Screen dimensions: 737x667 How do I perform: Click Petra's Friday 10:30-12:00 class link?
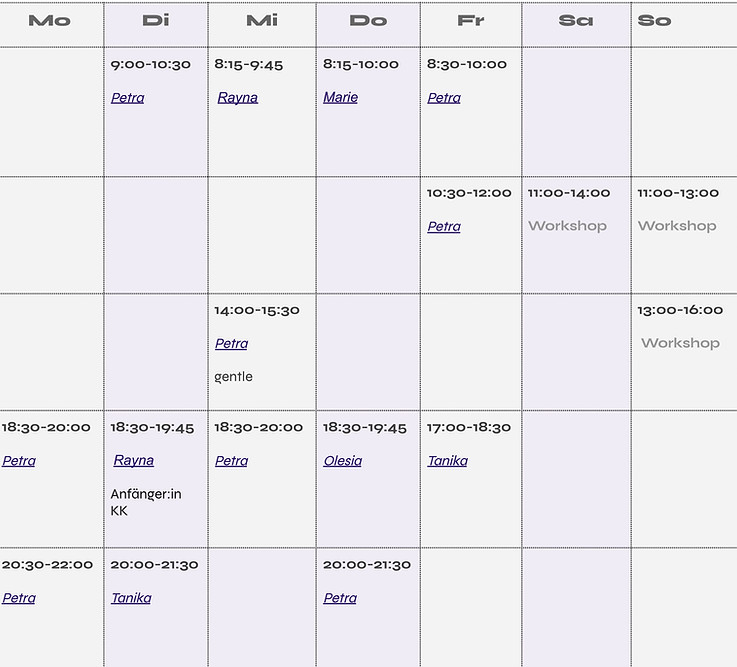pos(444,227)
